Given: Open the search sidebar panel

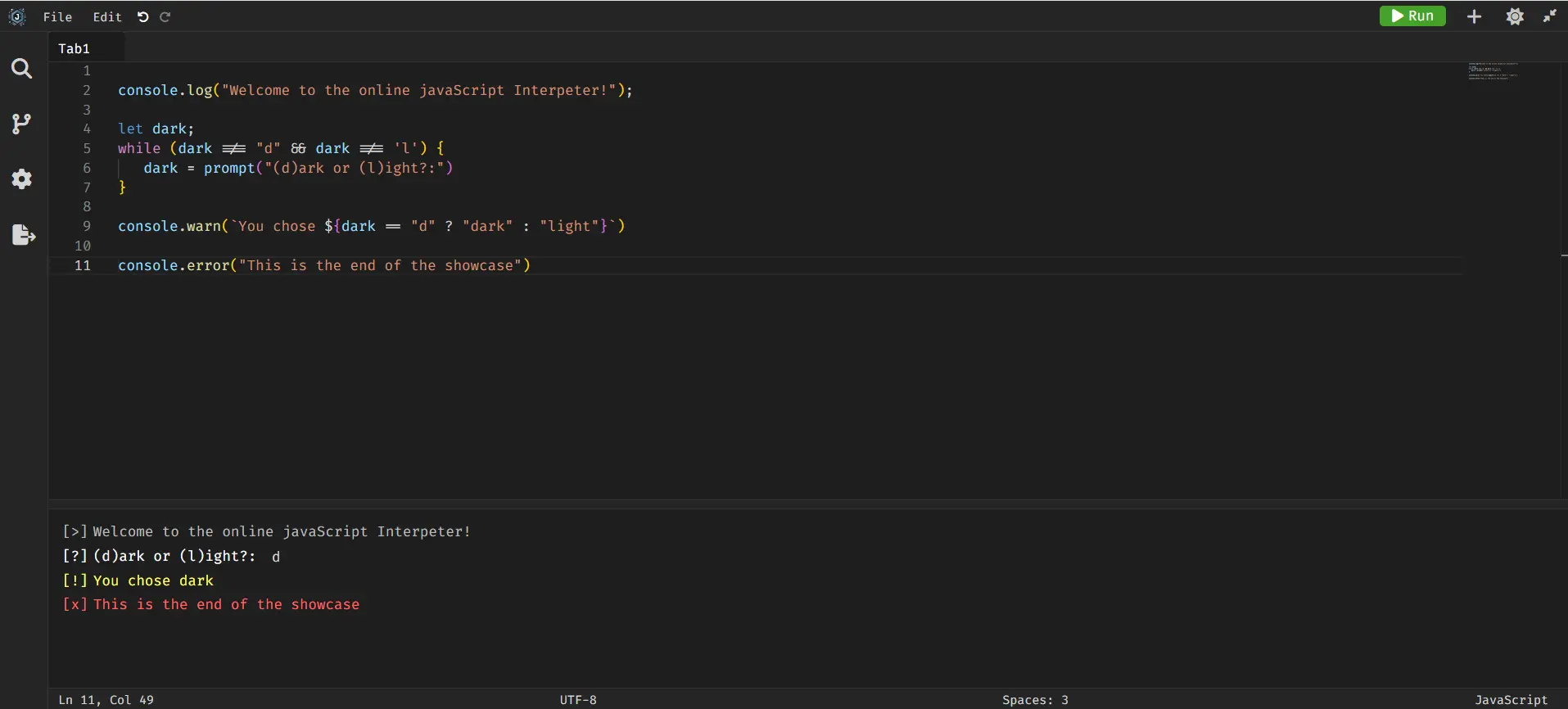Looking at the screenshot, I should coord(22,69).
